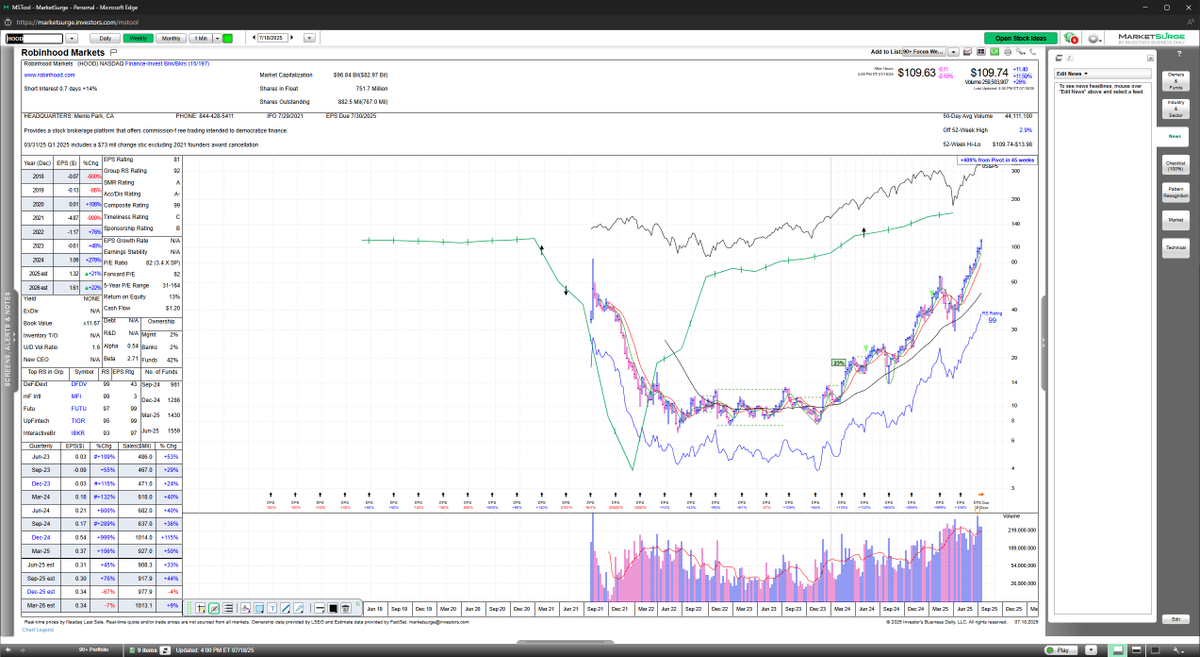Viewport: 1200px width, 657px height.
Task: Click the Chart Legend link
Action: (38, 630)
